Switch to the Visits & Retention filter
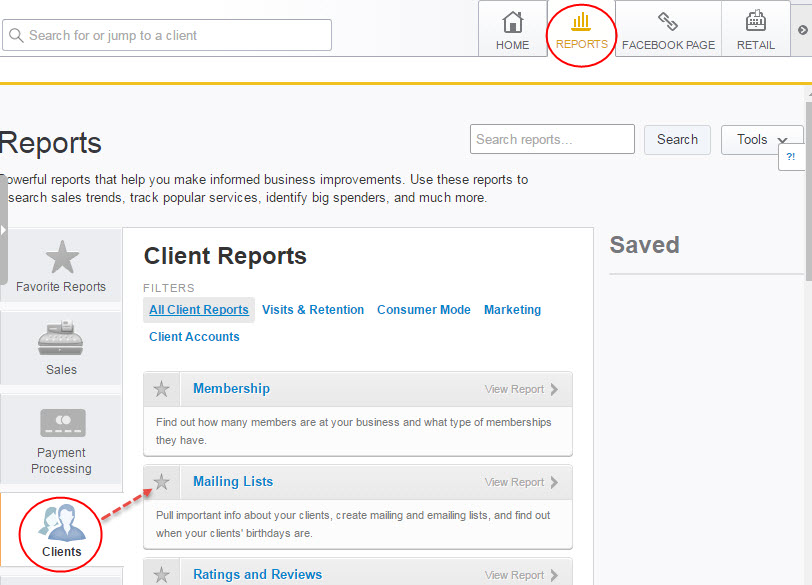This screenshot has width=812, height=585. point(313,310)
